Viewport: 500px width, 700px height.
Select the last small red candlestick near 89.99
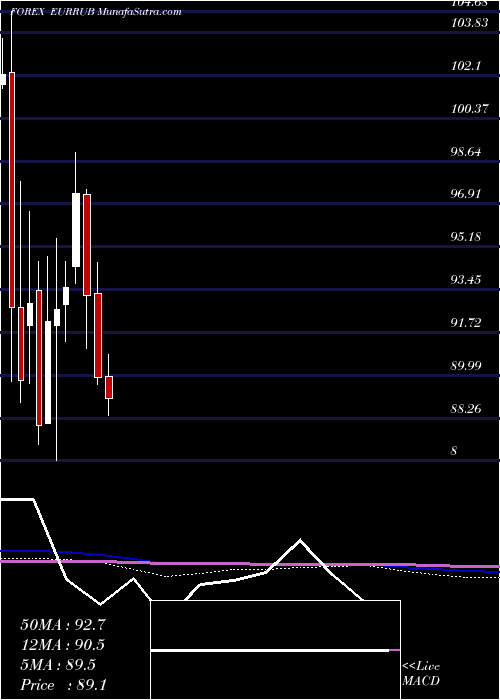pyautogui.click(x=109, y=387)
